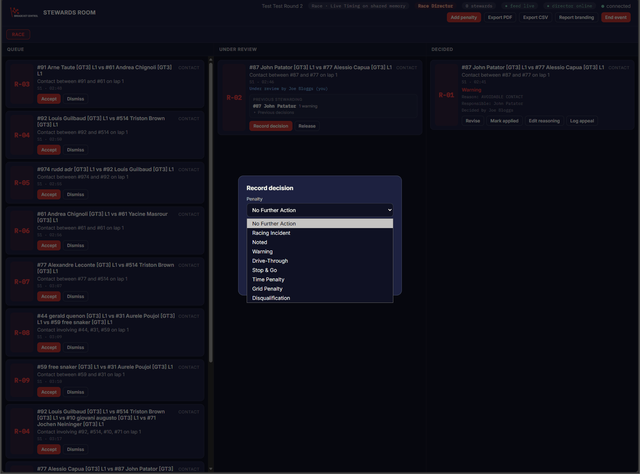Dismiss the four-car incident with Jochen Neininger
The width and height of the screenshot is (640, 474).
point(76,449)
